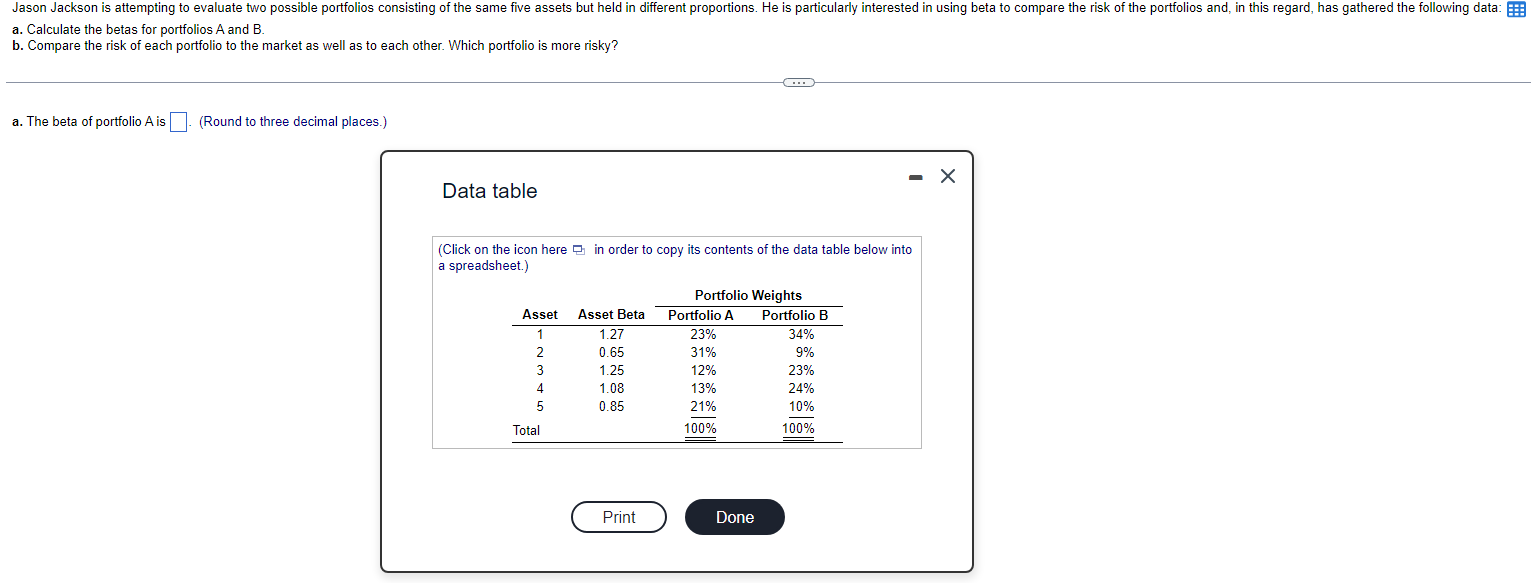Click the Done button

[x=734, y=517]
